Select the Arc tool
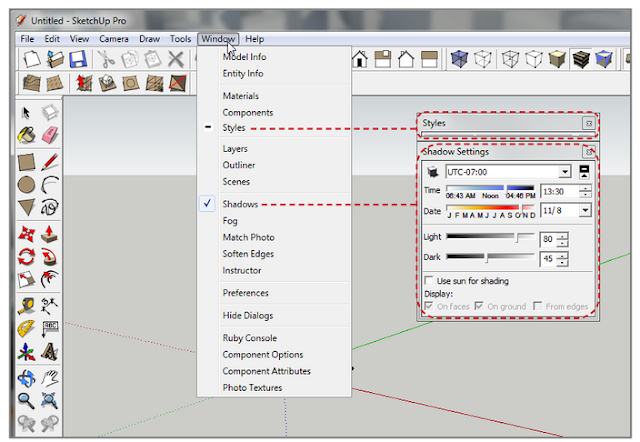The height and width of the screenshot is (442, 640). click(x=49, y=184)
